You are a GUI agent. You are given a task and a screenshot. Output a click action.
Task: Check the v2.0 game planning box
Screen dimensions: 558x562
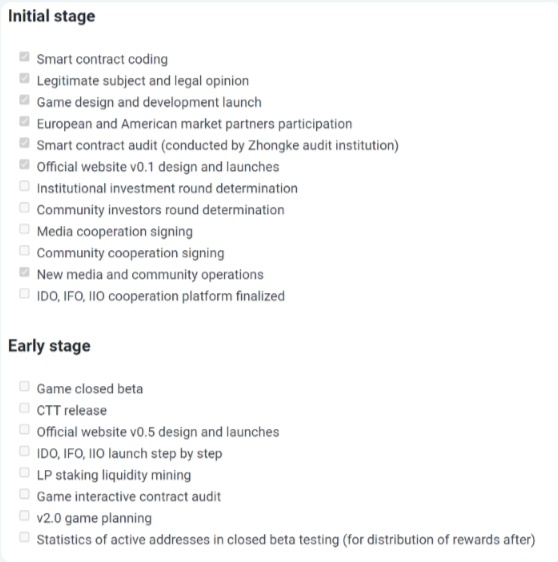pyautogui.click(x=24, y=515)
